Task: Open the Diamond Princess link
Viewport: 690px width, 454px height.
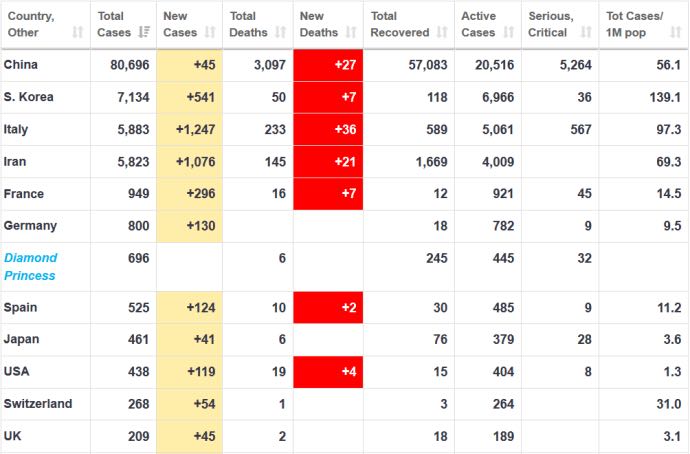Action: (31, 266)
